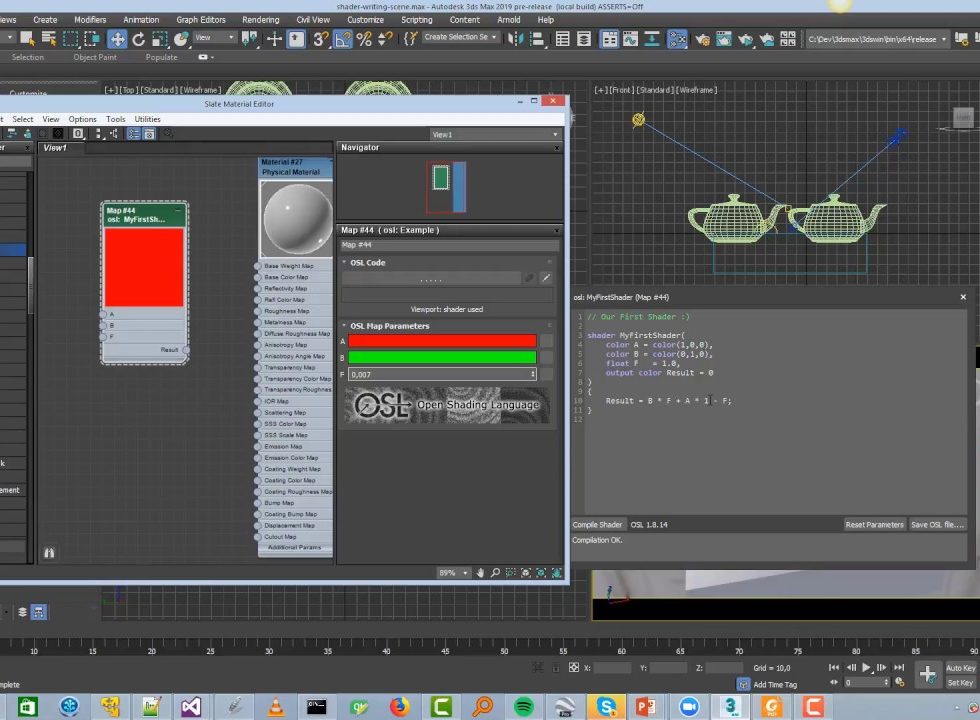Click the Align tool icon

(x=537, y=39)
